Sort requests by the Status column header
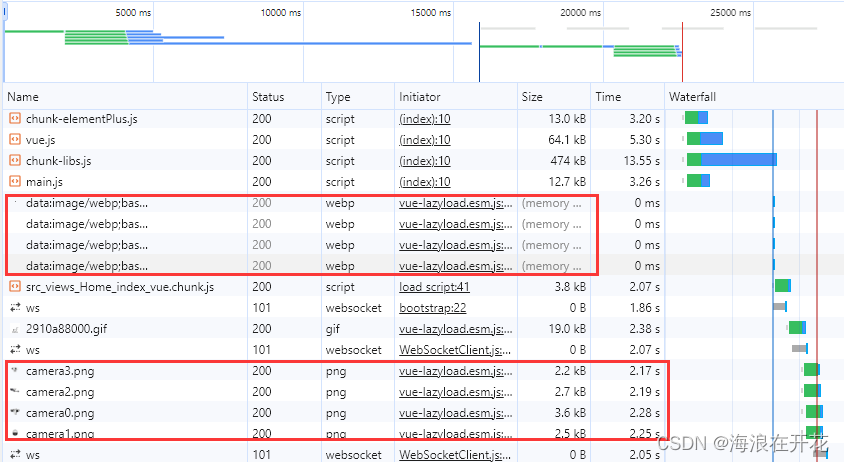 point(268,97)
